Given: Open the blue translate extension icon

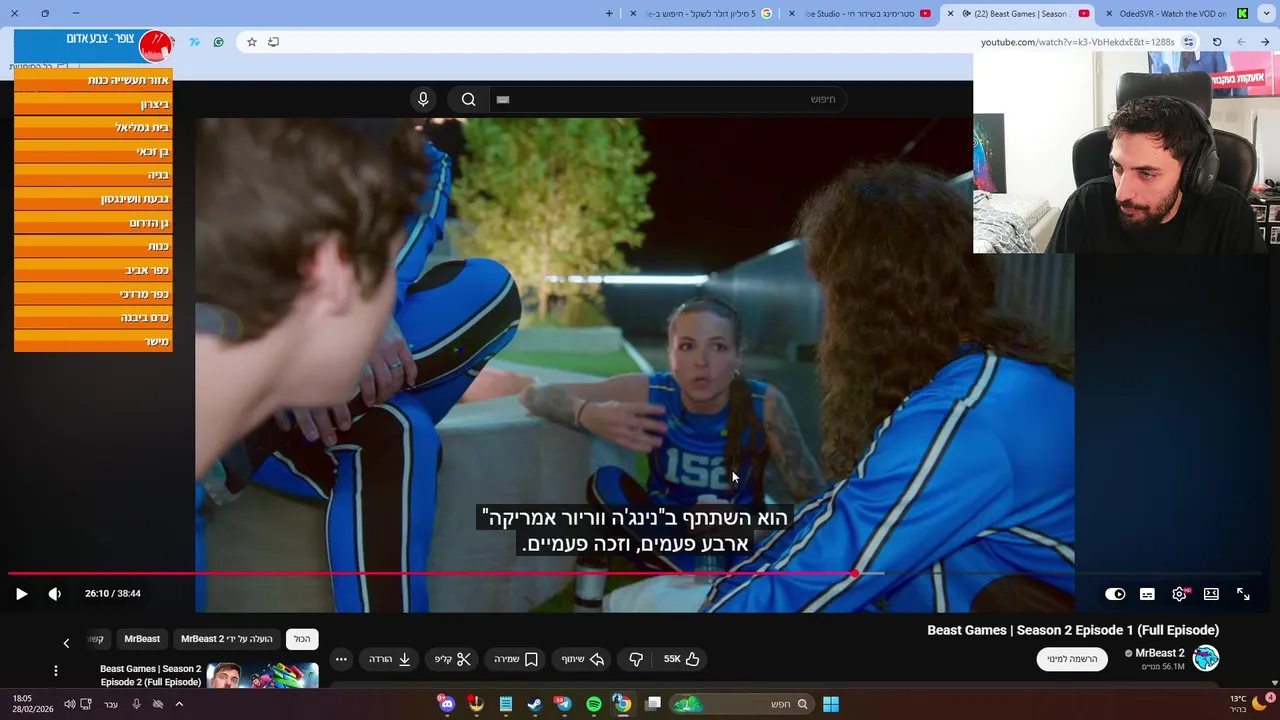Looking at the screenshot, I should [195, 42].
